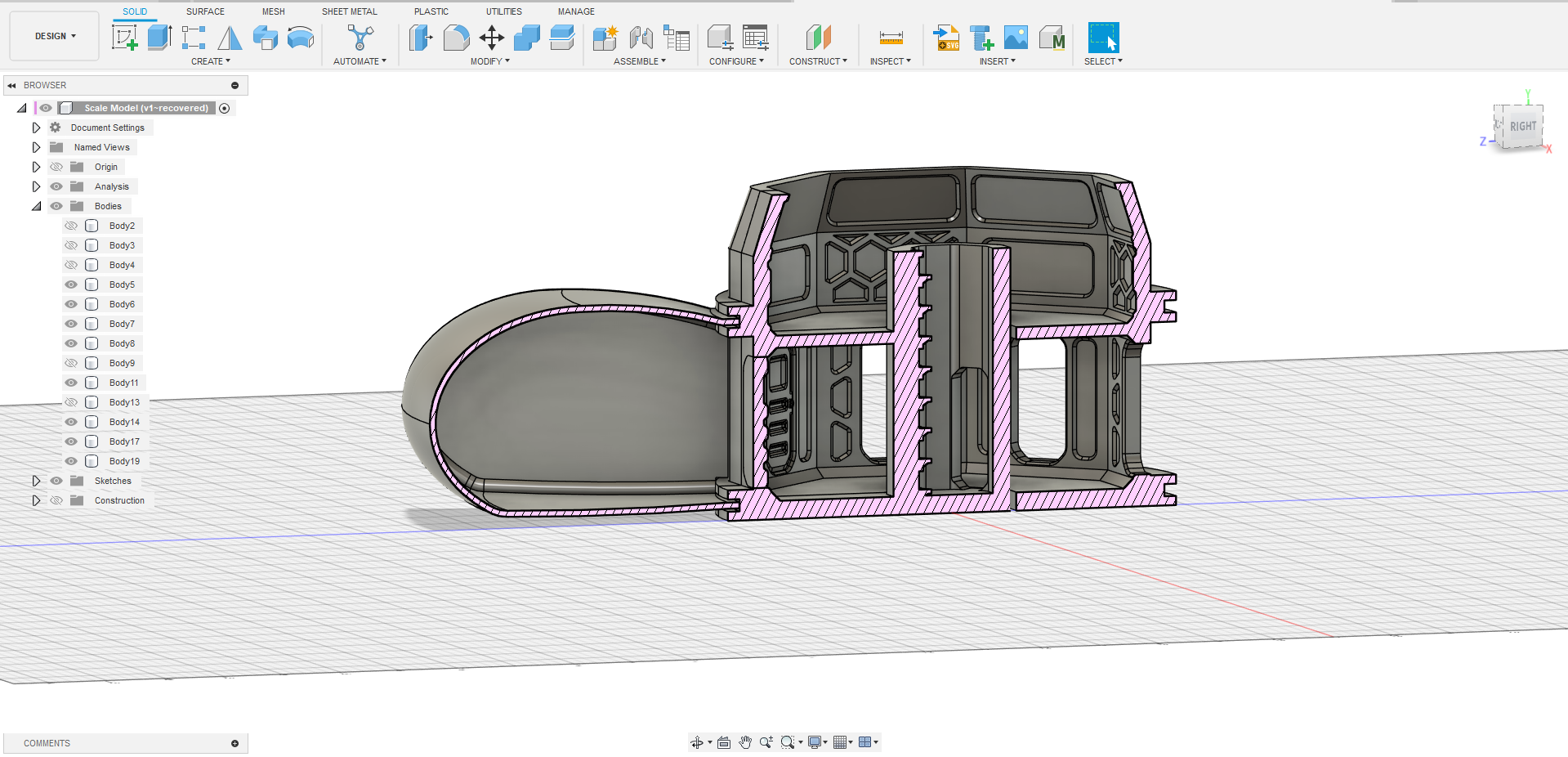Hide Body5 using its eye icon
Image resolution: width=1568 pixels, height=757 pixels.
coord(71,284)
